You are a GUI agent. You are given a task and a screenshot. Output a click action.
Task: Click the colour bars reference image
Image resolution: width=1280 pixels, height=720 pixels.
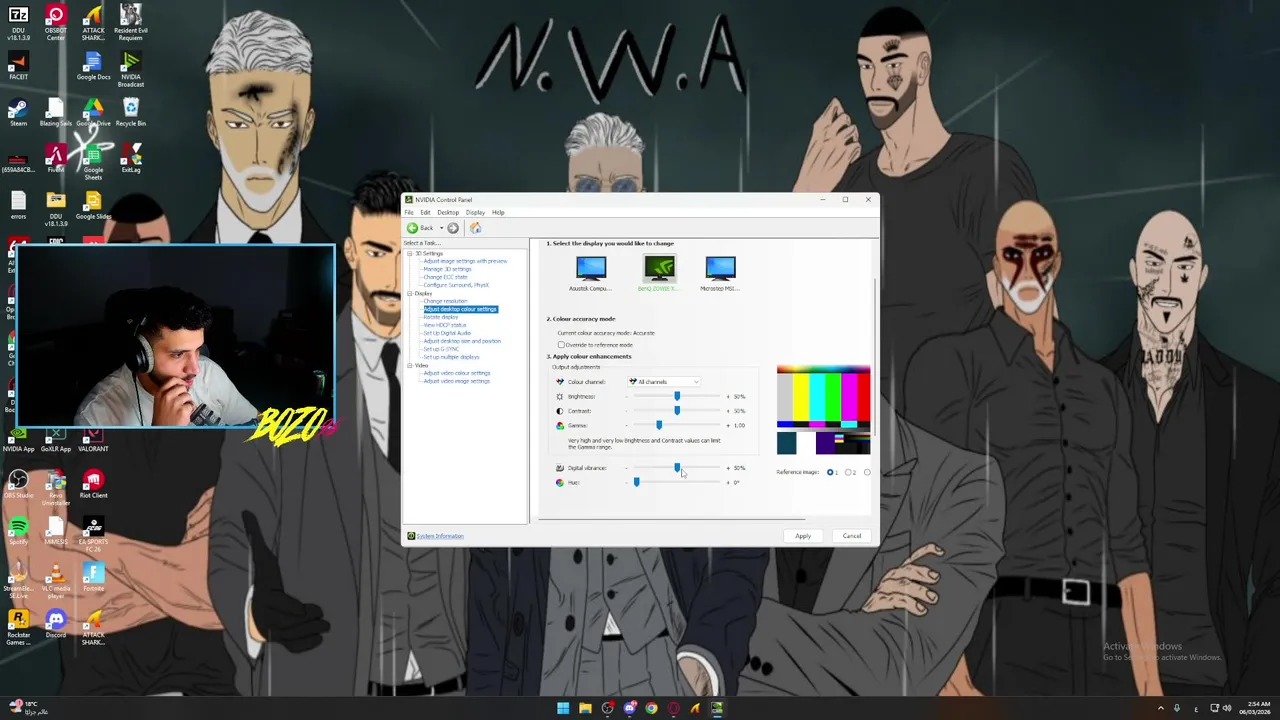pos(823,411)
